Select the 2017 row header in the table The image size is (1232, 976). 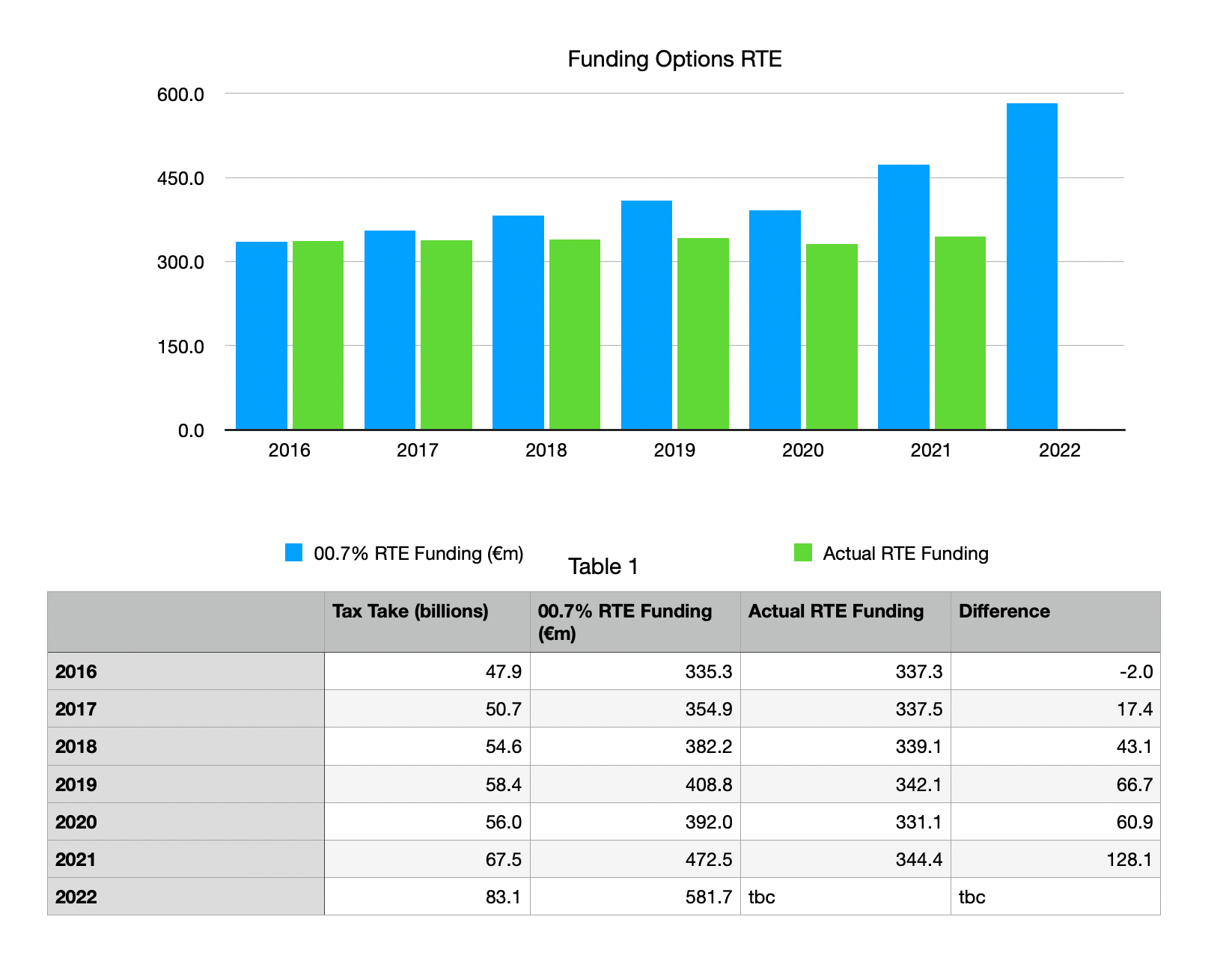coord(186,709)
